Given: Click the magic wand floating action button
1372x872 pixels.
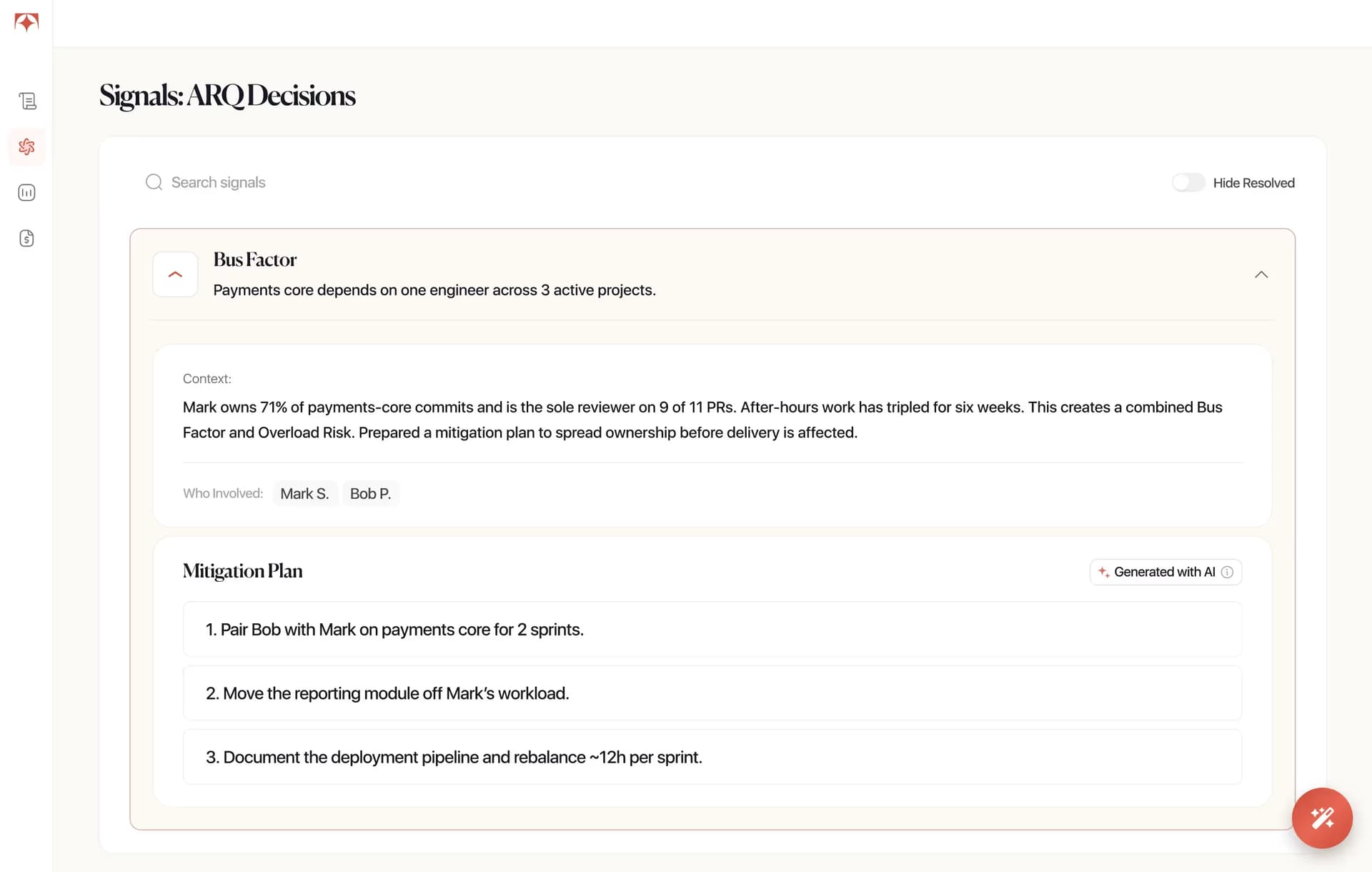Looking at the screenshot, I should pos(1322,818).
